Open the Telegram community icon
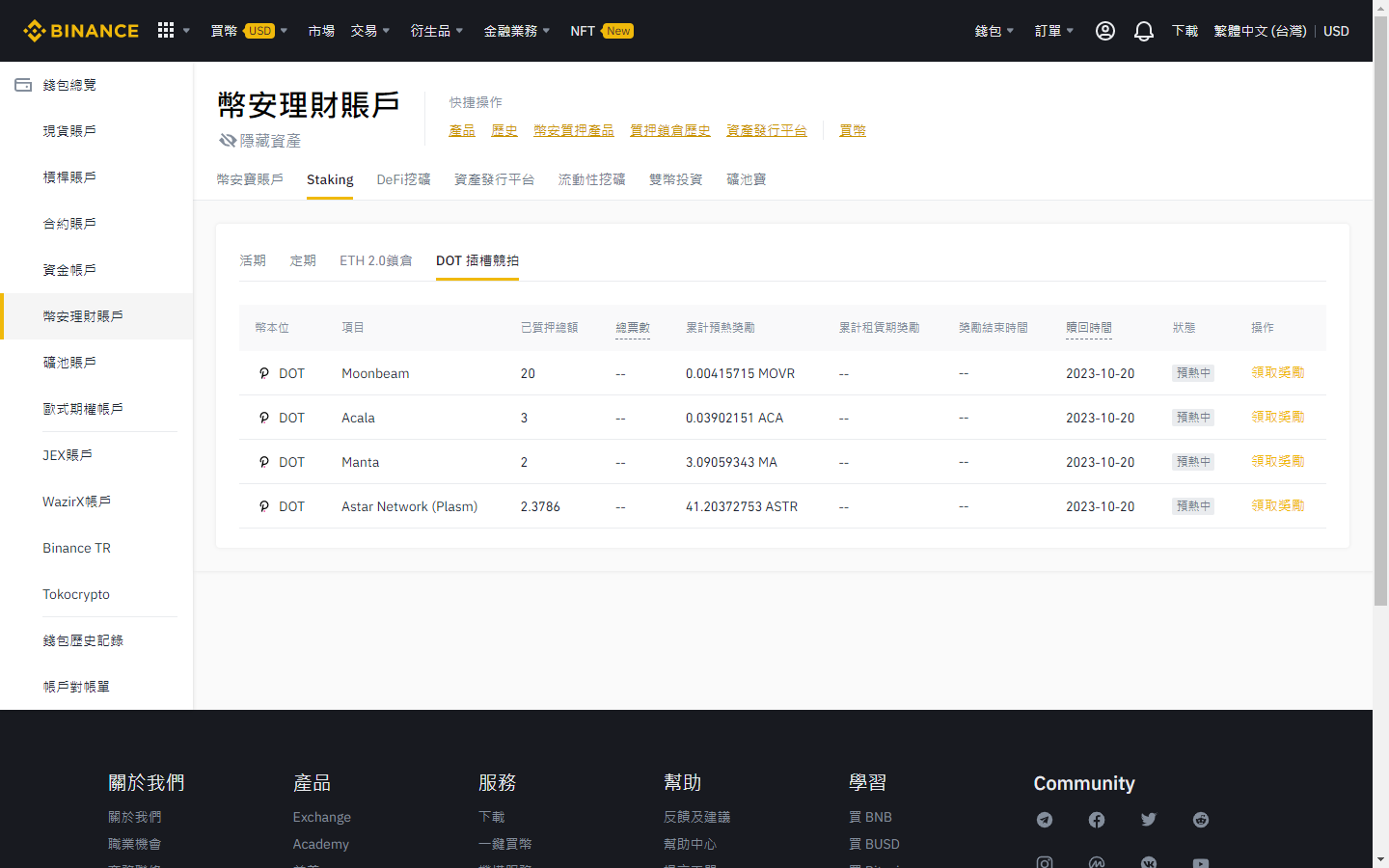1389x868 pixels. coord(1045,820)
